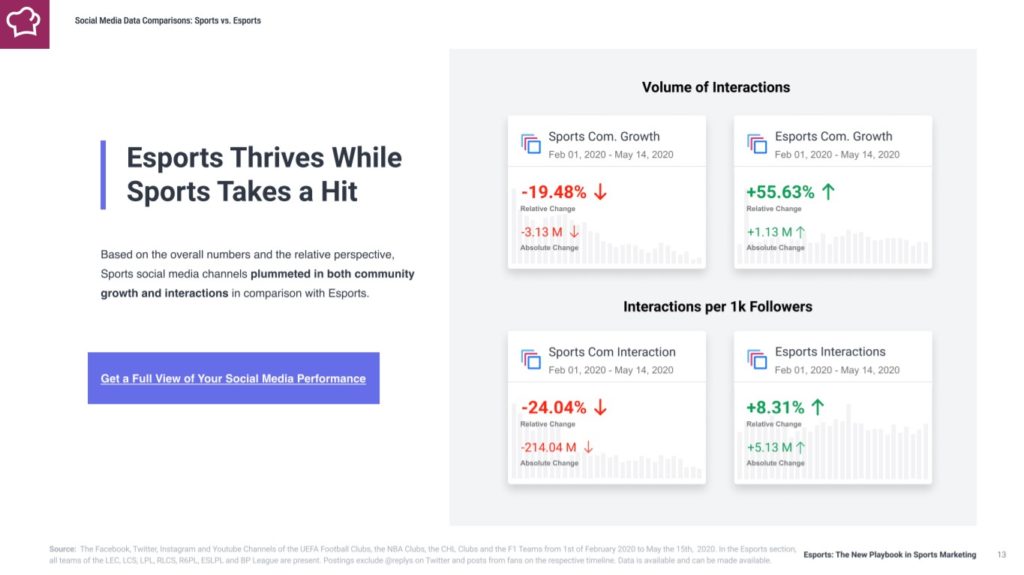Click the chef hat logo icon
Viewport: 1024px width, 575px height.
click(24, 24)
